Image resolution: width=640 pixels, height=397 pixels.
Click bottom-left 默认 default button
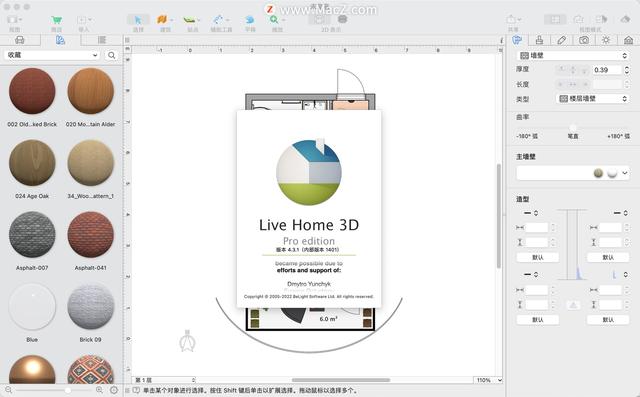538,320
